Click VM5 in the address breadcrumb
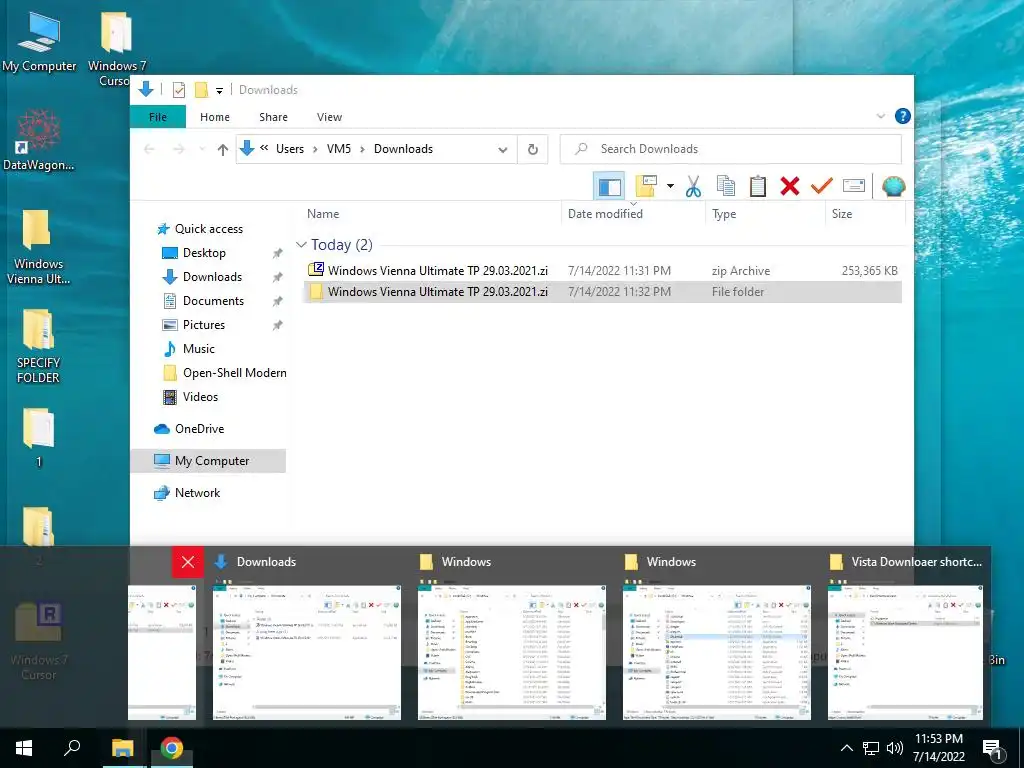 339,149
